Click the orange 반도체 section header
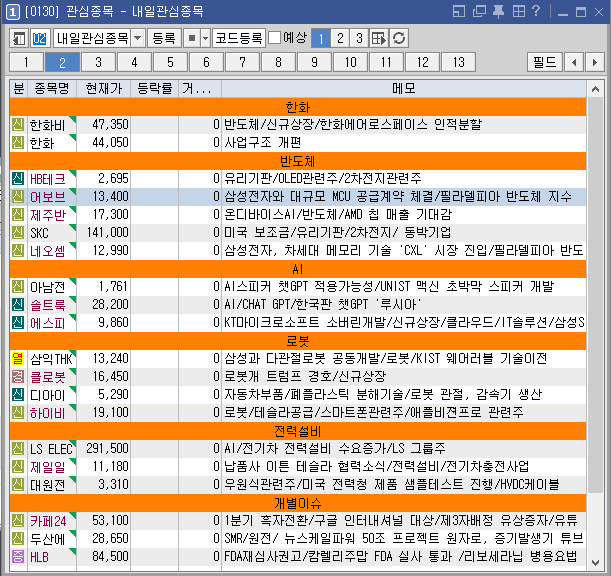Viewport: 611px width, 576px height. 298,161
